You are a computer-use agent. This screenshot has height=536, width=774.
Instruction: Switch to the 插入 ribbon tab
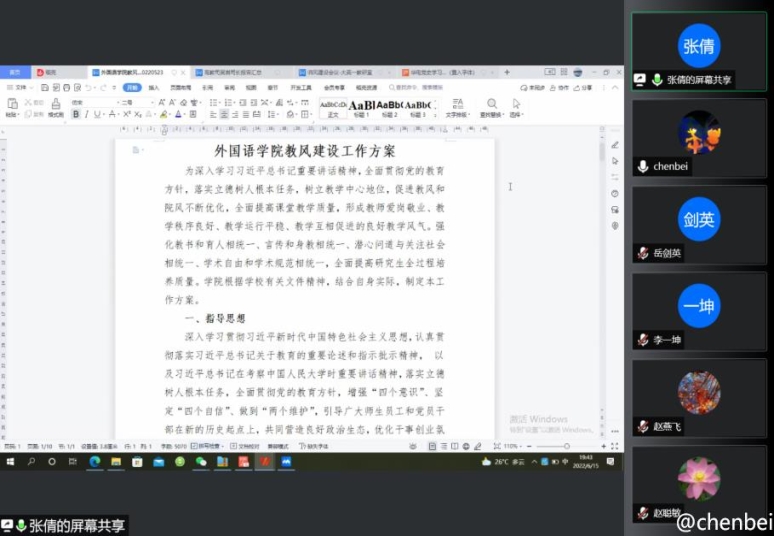[153, 88]
